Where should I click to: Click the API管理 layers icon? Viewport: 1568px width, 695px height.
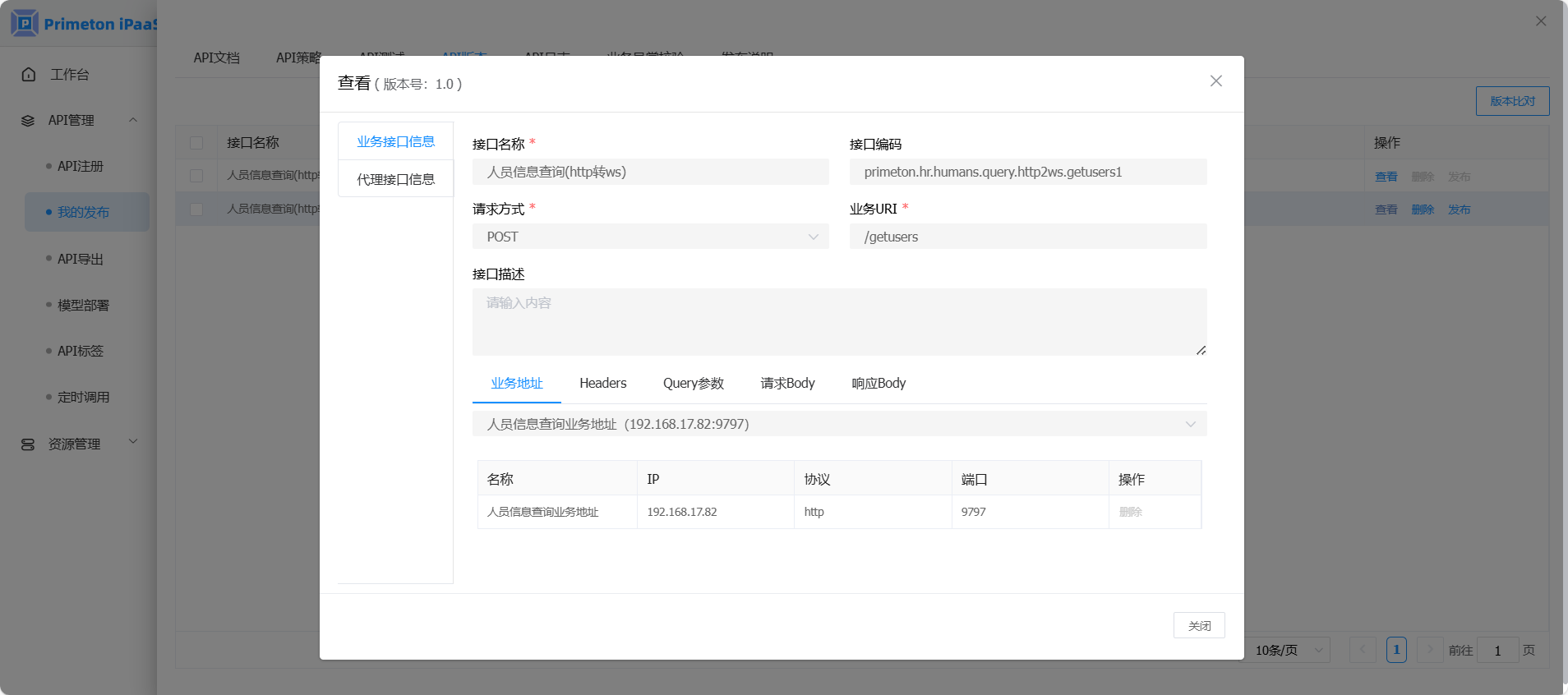coord(28,121)
